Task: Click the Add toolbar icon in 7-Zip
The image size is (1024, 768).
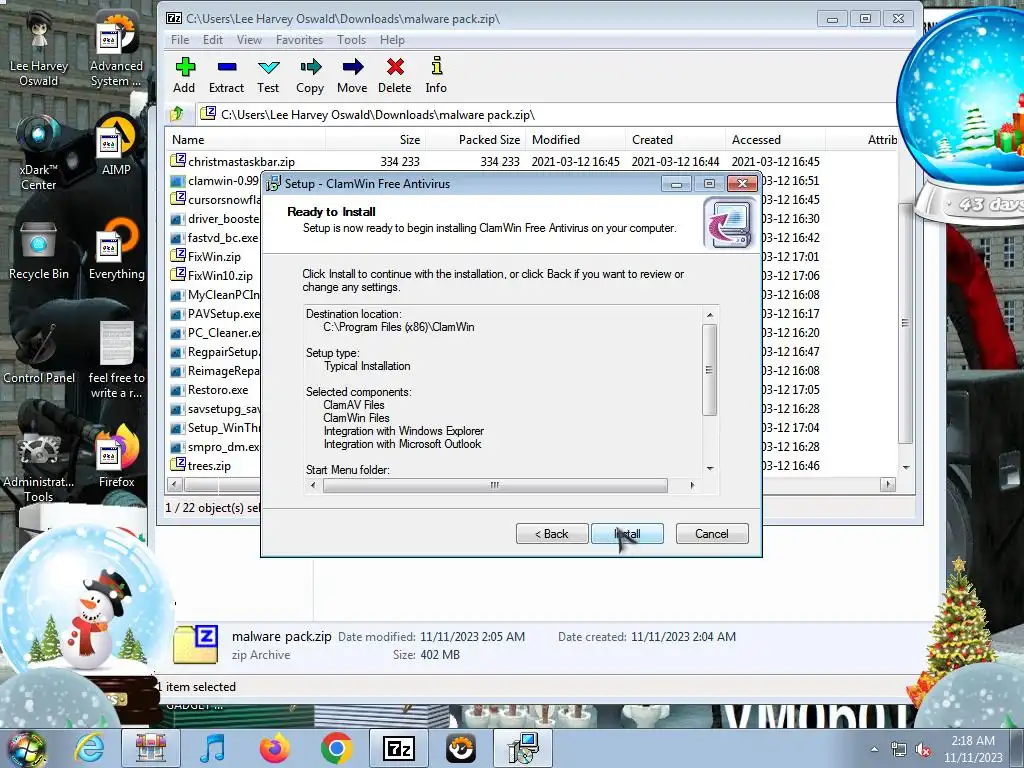Action: 184,75
